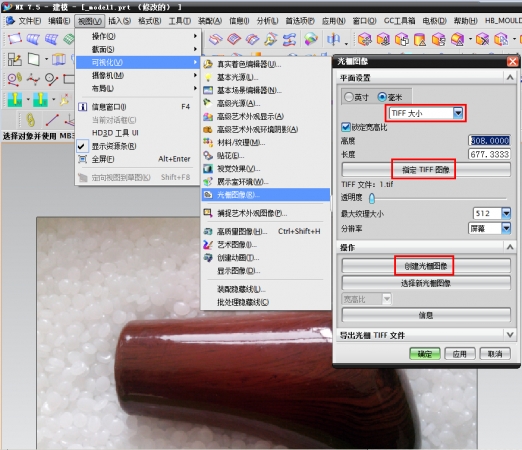
Task: Click the 高度 input field
Action: (x=489, y=140)
